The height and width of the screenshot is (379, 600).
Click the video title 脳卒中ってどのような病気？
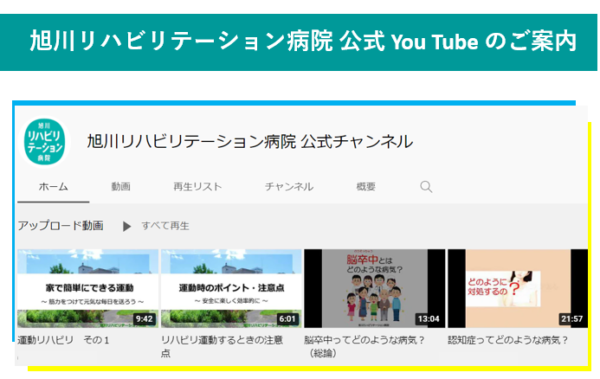364,346
